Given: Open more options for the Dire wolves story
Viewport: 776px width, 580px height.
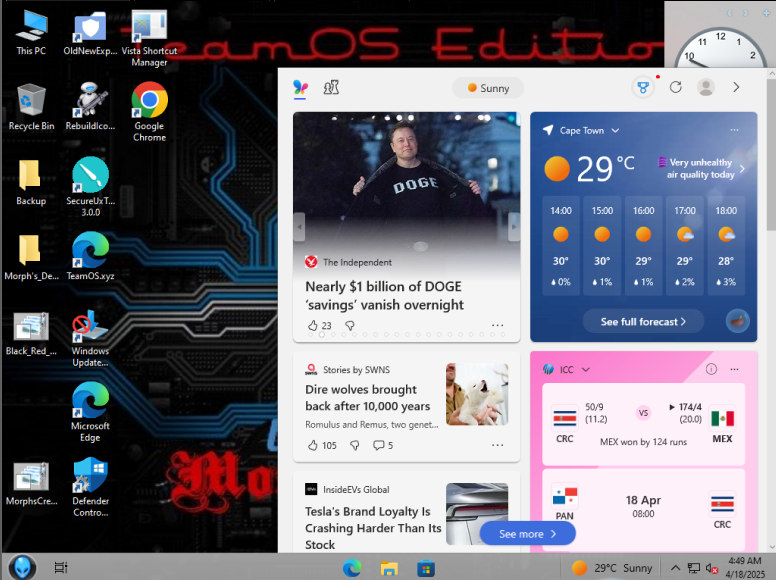Looking at the screenshot, I should click(x=497, y=445).
